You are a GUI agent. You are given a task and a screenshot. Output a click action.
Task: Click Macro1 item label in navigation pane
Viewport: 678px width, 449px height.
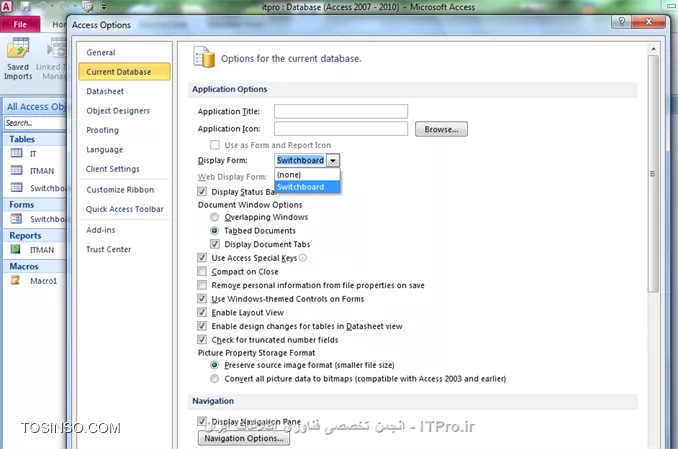pos(44,281)
